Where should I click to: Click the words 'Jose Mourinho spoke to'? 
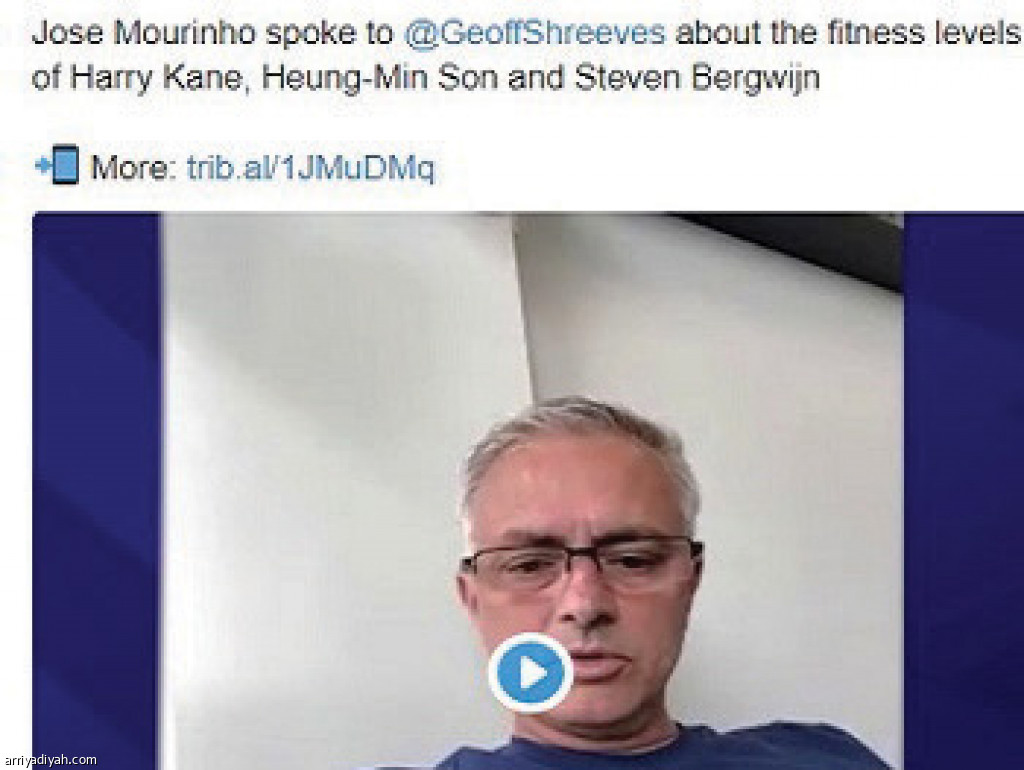(x=213, y=33)
